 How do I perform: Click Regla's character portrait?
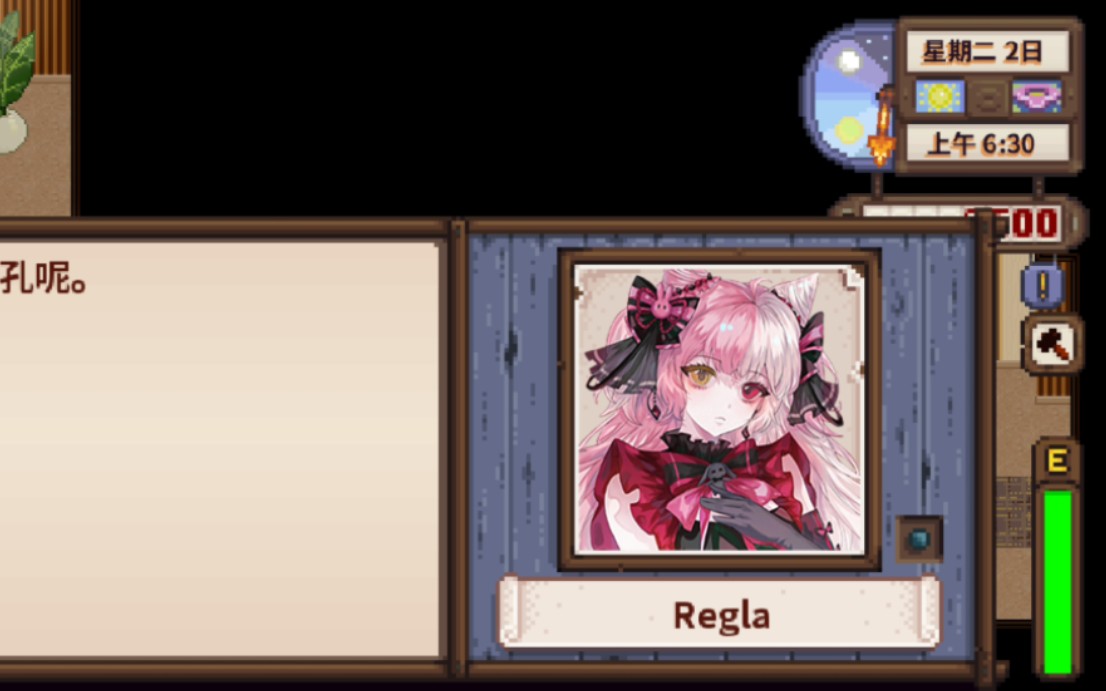coord(719,408)
